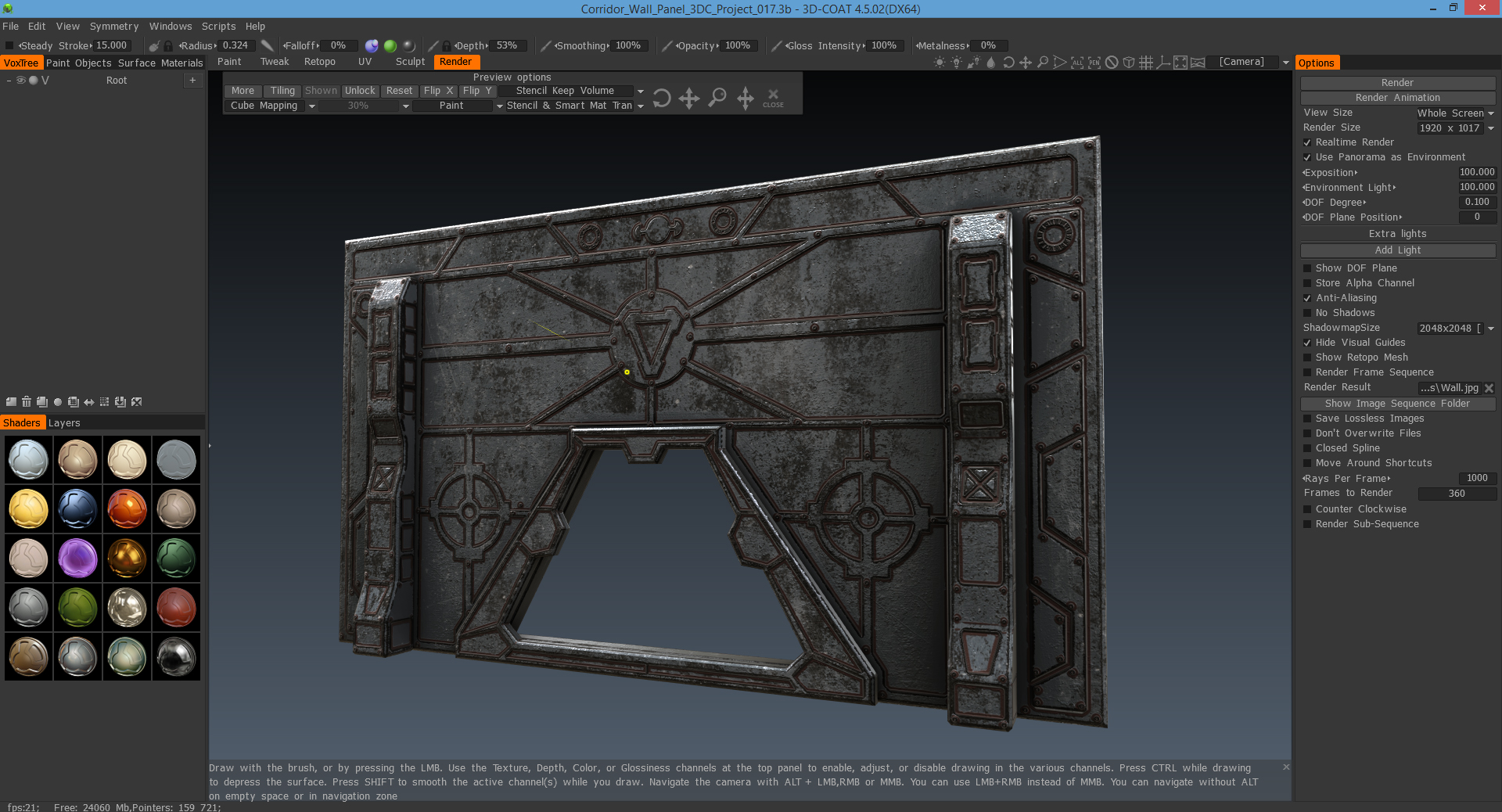Open the Render Size dropdown arrow
Image resolution: width=1502 pixels, height=812 pixels.
[x=1491, y=128]
